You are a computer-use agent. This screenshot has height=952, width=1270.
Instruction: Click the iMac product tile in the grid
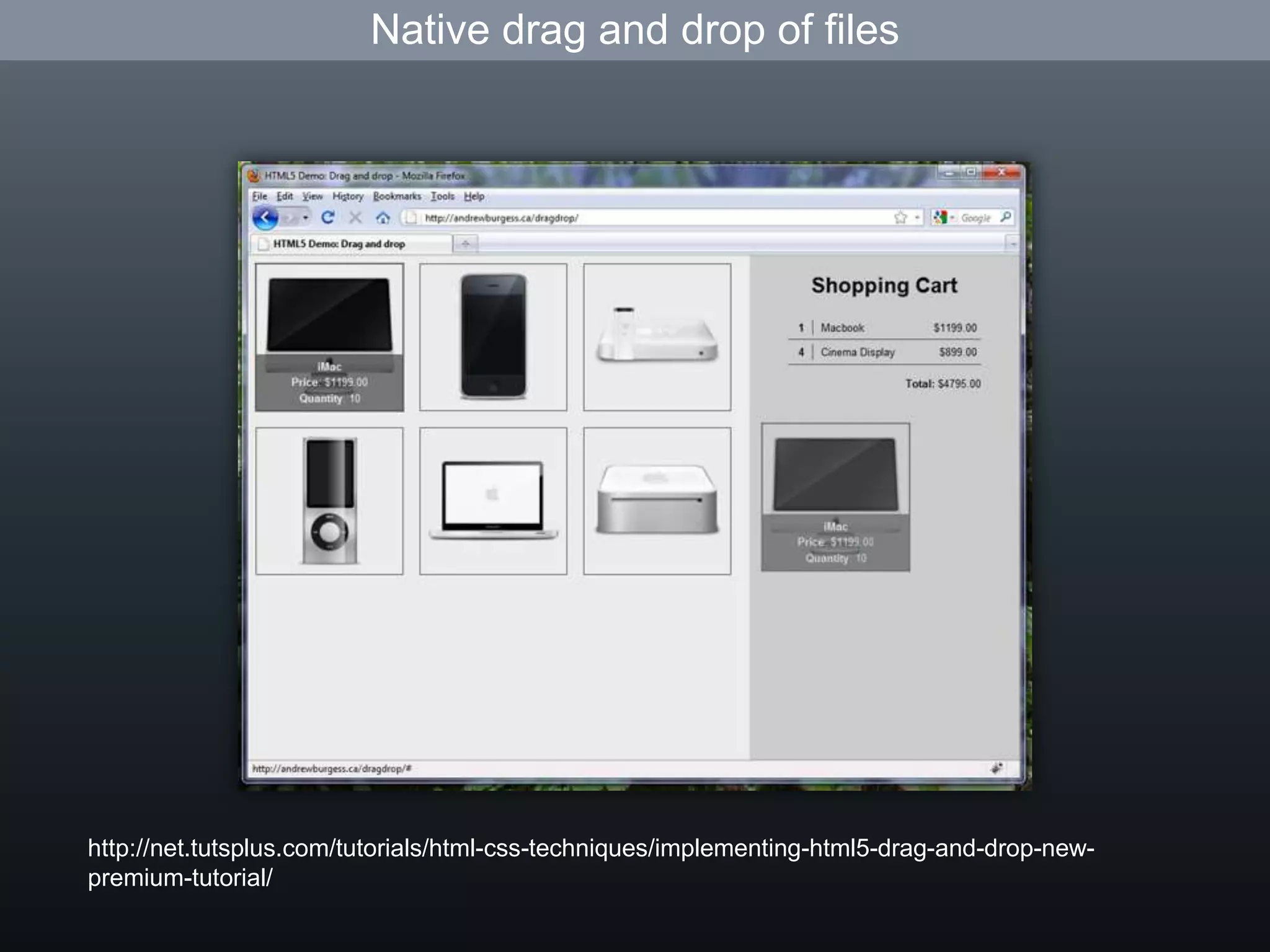pyautogui.click(x=329, y=337)
